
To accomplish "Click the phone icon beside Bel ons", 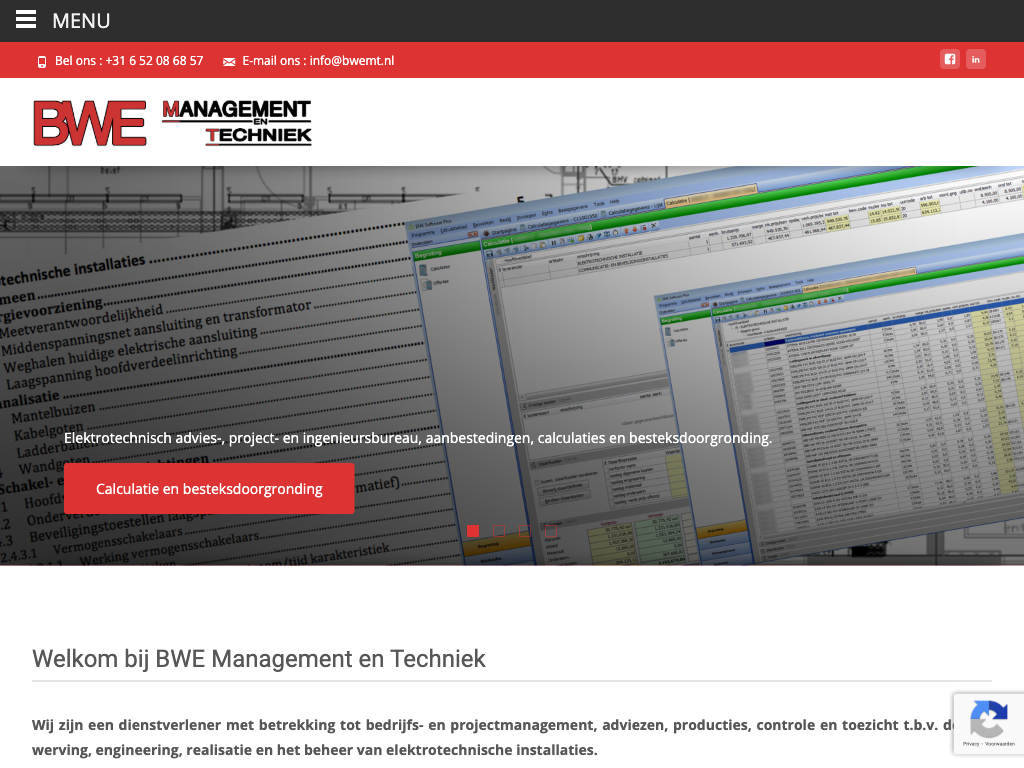I will (x=42, y=61).
